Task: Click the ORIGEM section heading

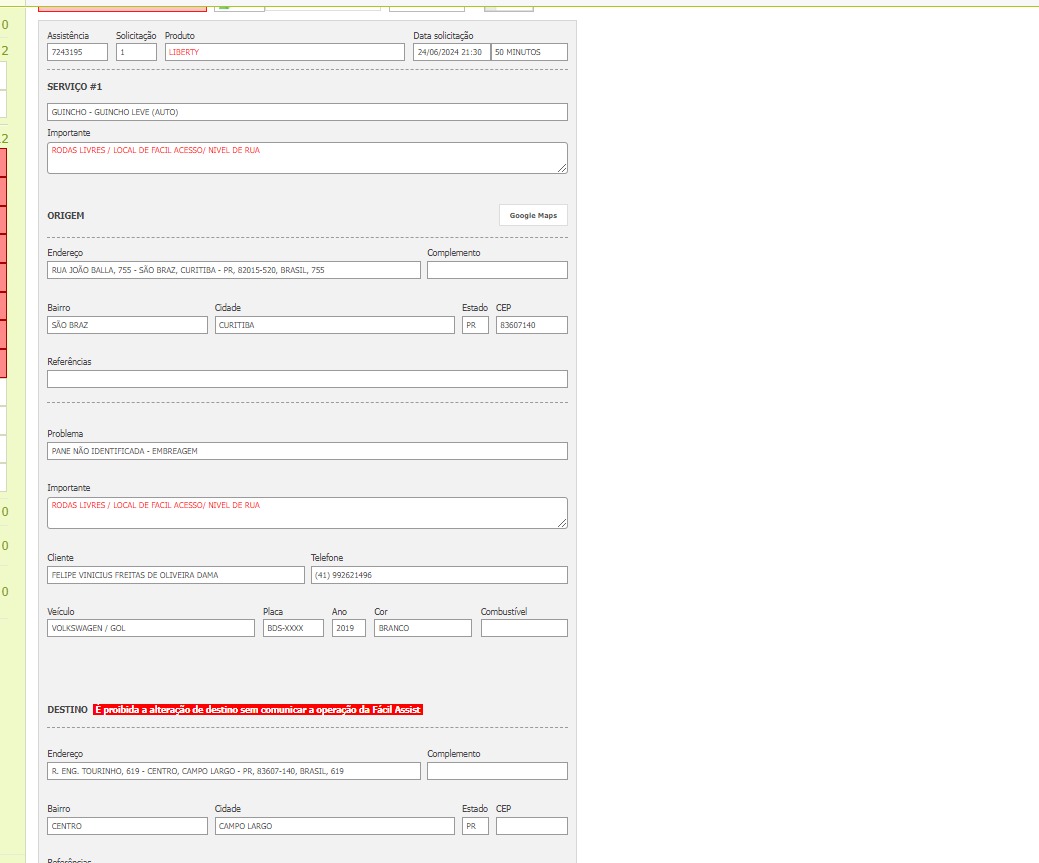Action: tap(66, 215)
